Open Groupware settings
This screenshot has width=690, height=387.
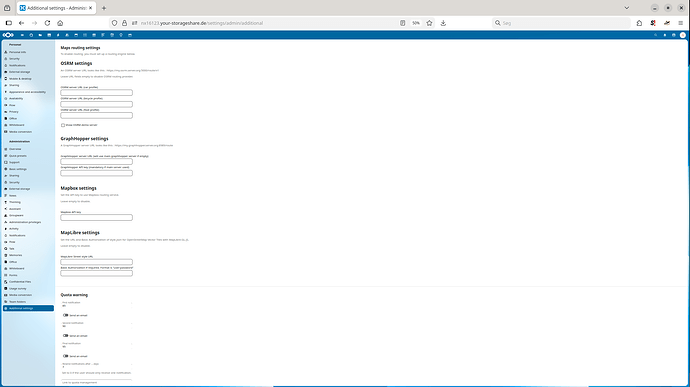(x=28, y=215)
